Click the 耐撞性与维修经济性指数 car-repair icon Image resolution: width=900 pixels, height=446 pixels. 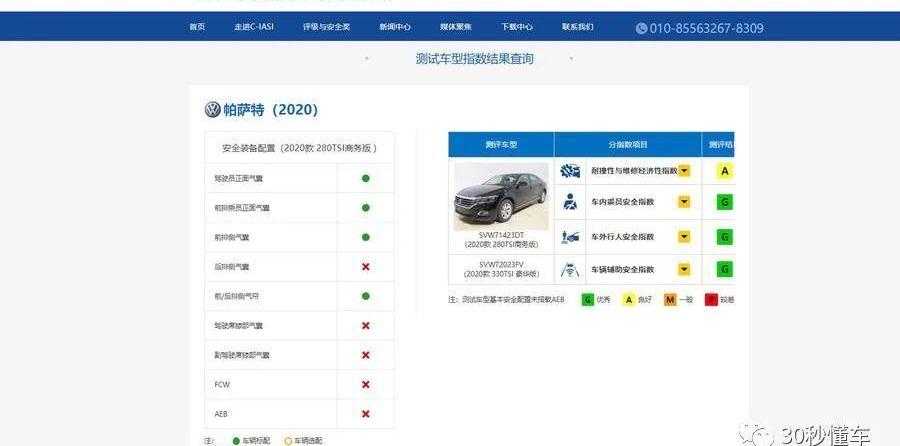click(570, 171)
